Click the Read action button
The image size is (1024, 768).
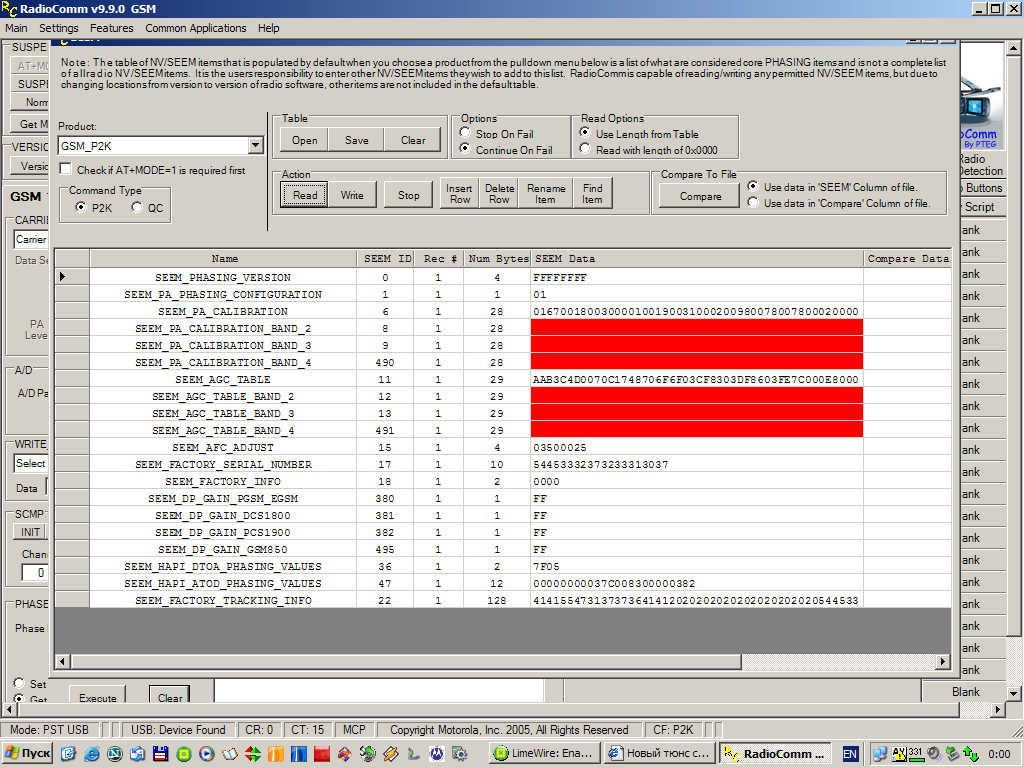point(304,195)
